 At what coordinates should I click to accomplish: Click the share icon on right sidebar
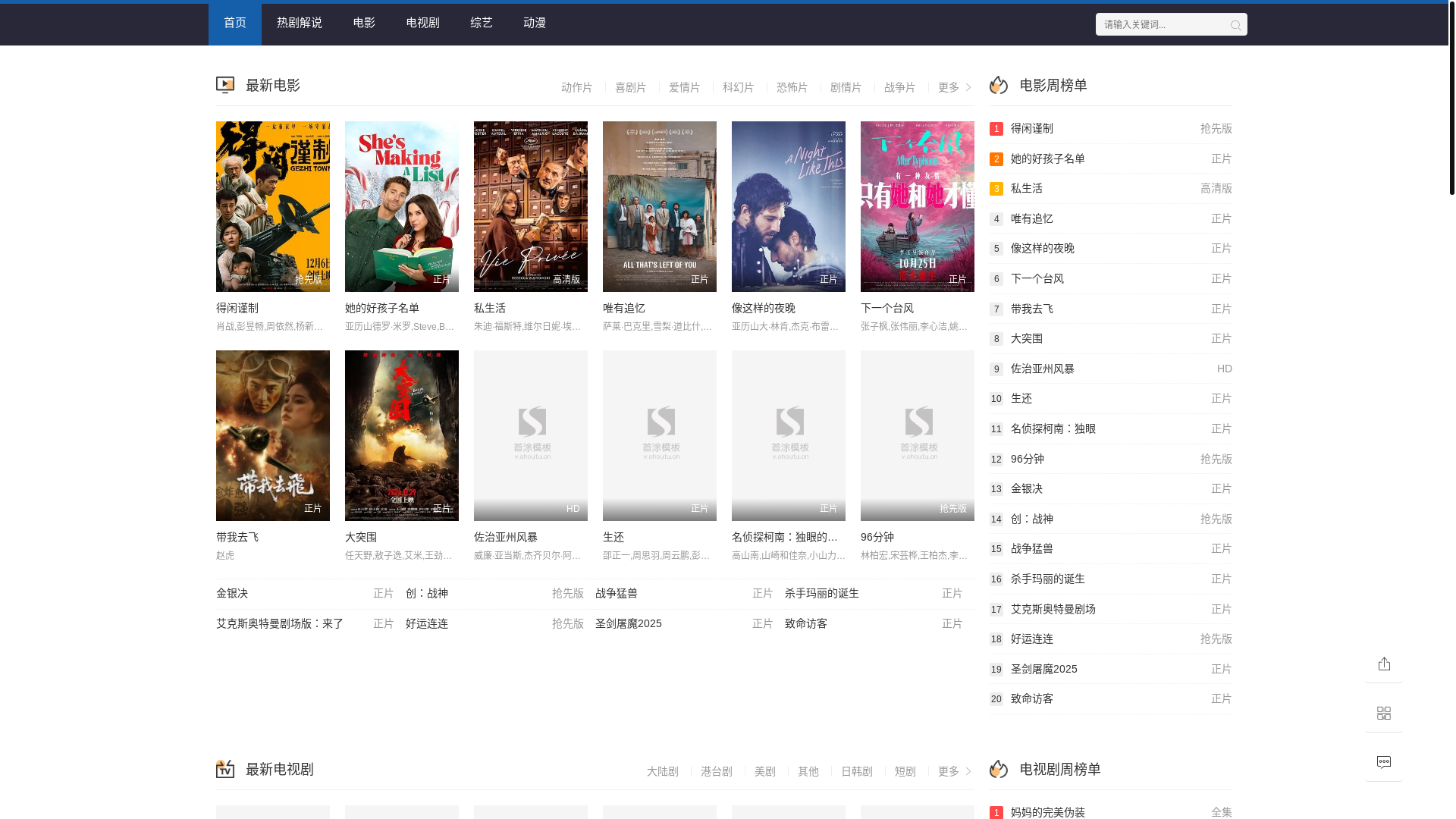(1384, 664)
